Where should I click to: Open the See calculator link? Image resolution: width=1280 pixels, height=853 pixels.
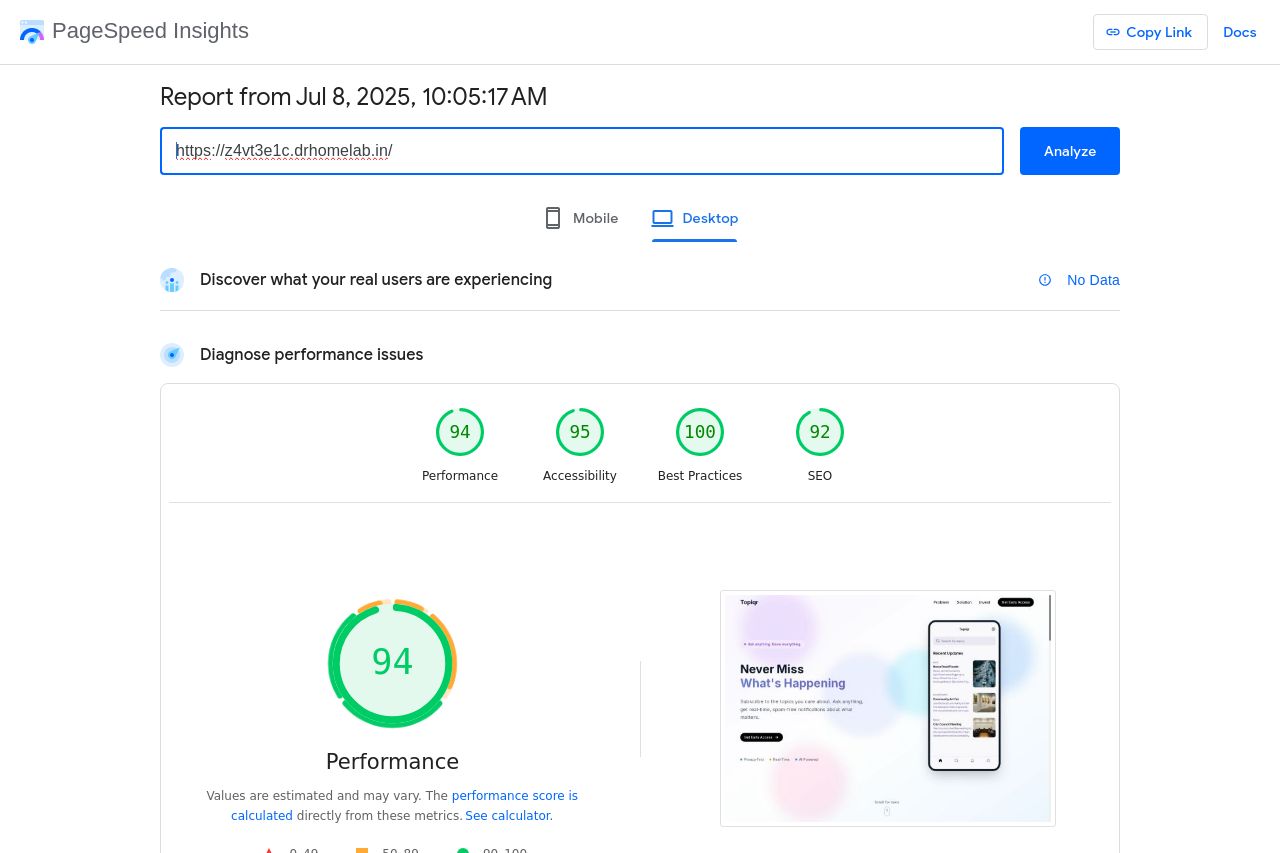[x=507, y=815]
